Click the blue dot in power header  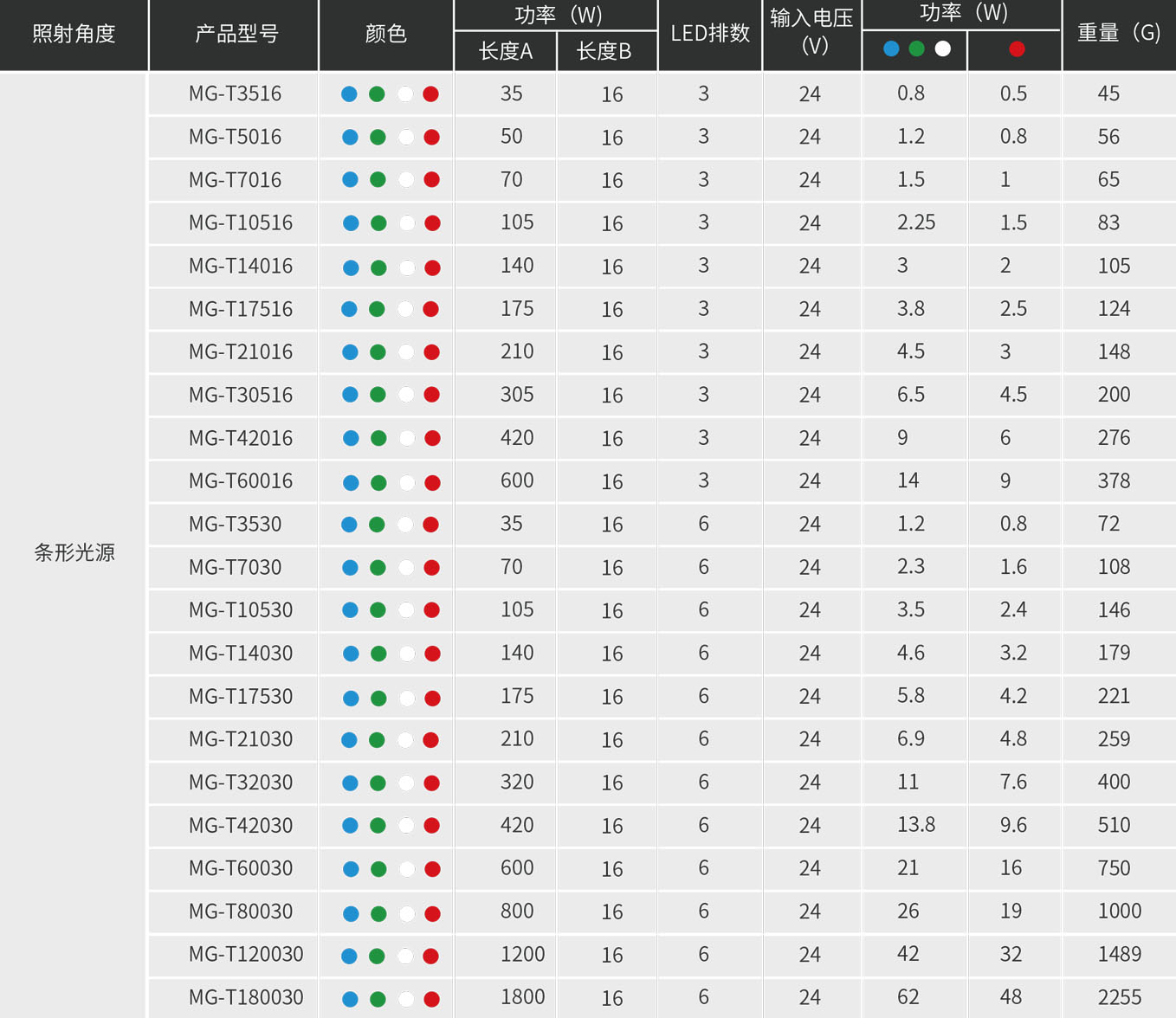(891, 49)
